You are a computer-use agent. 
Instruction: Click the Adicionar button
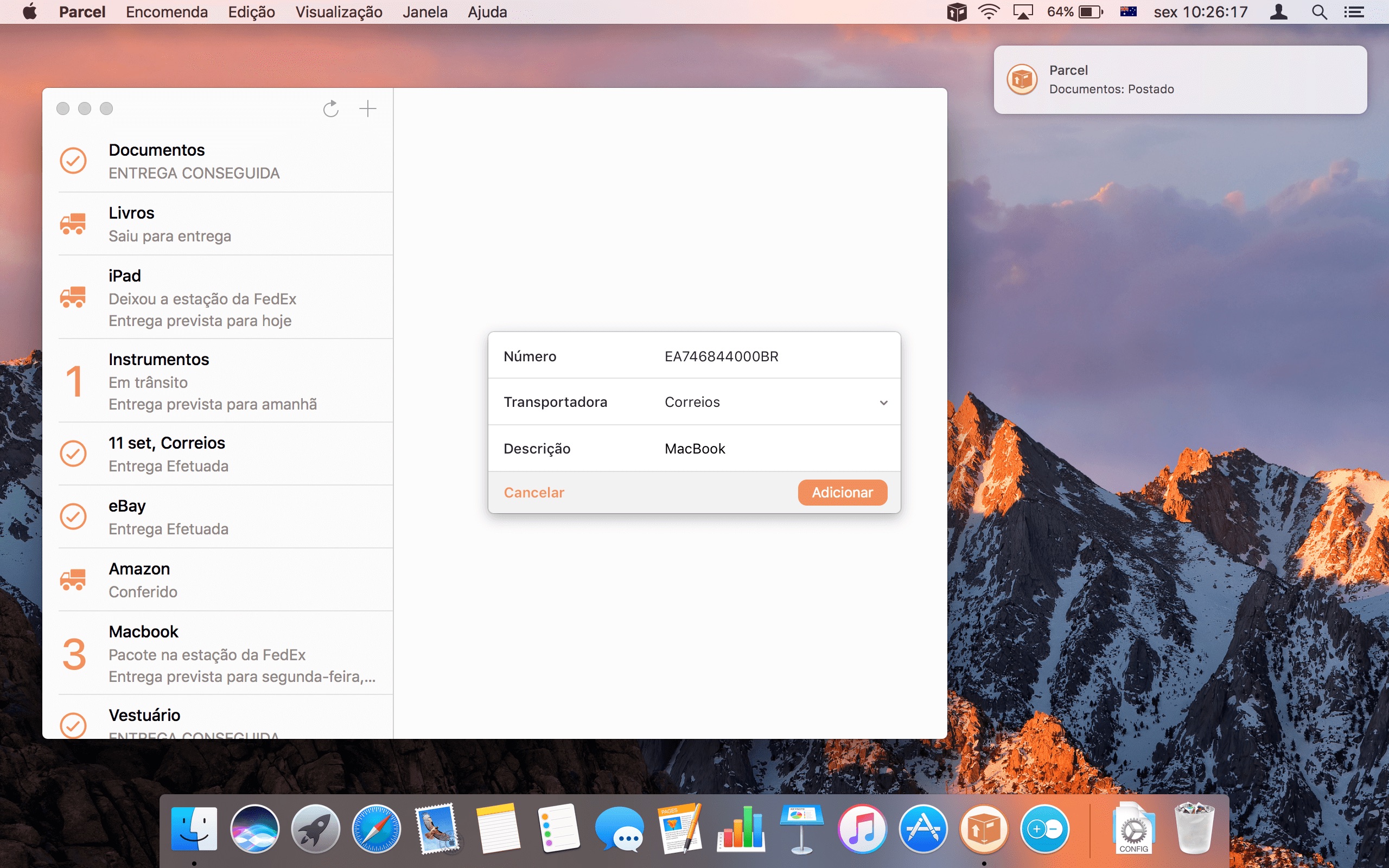tap(842, 493)
